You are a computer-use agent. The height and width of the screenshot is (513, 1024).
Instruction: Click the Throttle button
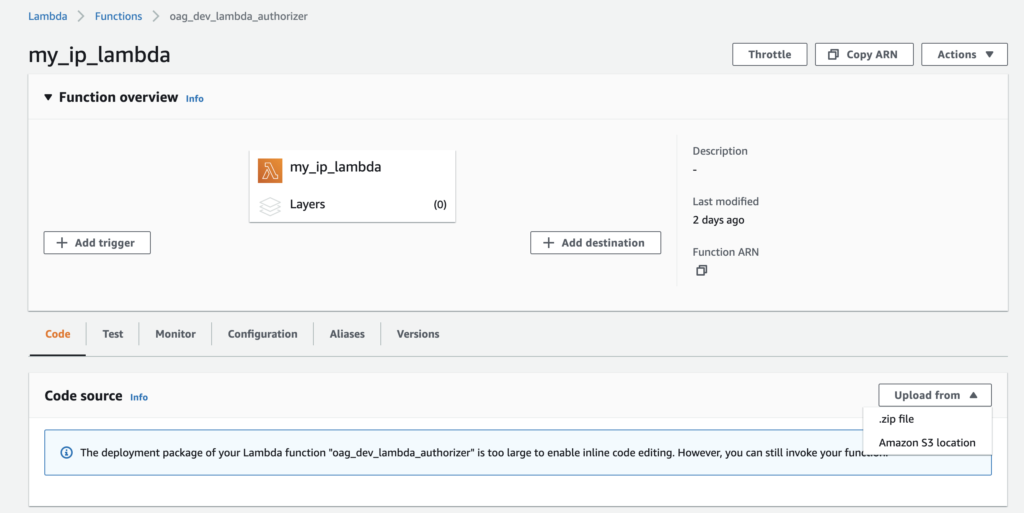coord(769,55)
